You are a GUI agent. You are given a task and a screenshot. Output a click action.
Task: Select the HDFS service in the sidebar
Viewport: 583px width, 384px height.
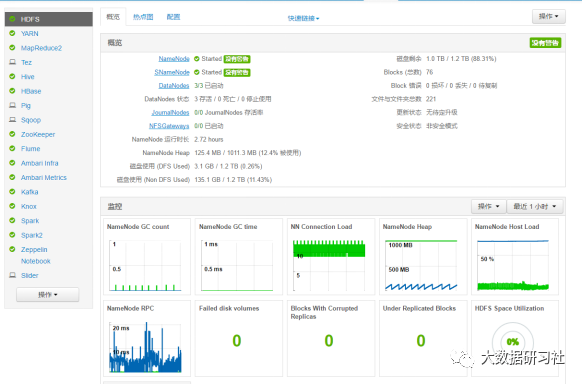[x=49, y=19]
